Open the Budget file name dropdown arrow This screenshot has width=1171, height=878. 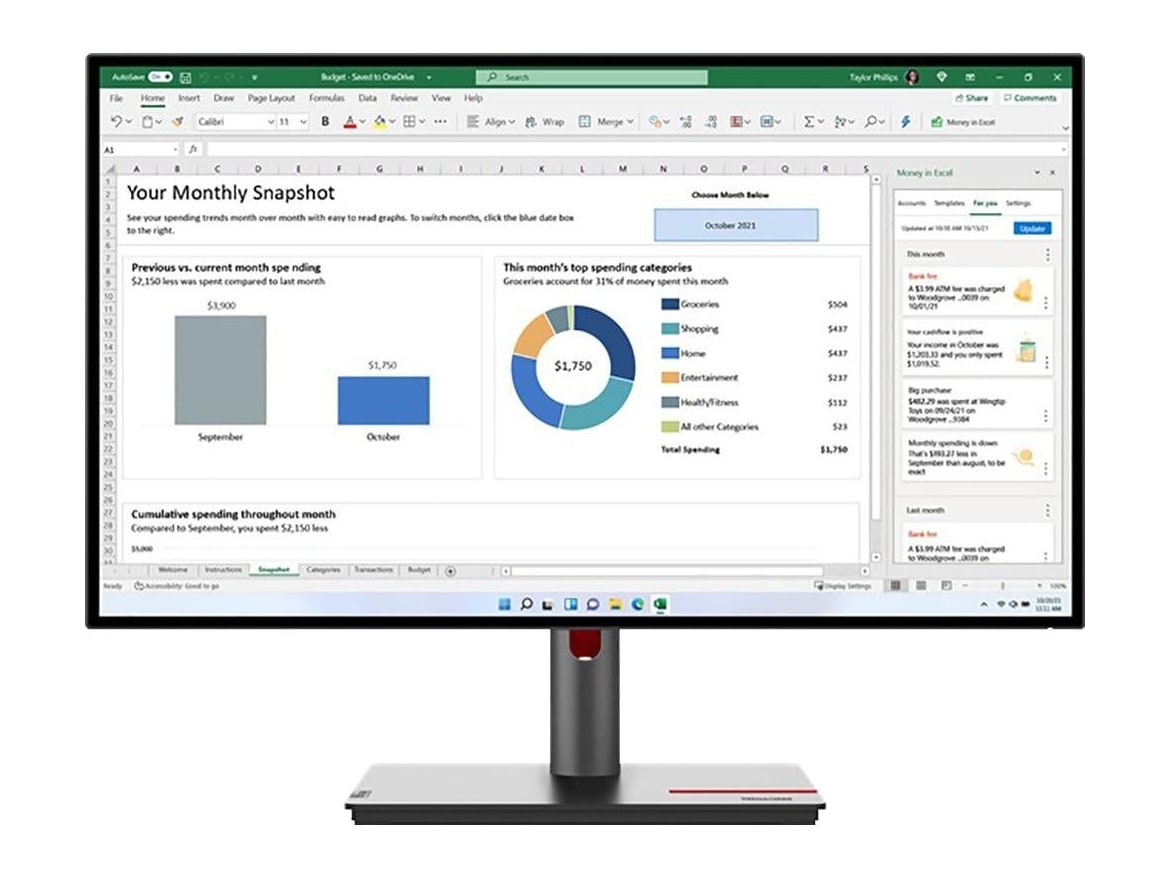[429, 77]
